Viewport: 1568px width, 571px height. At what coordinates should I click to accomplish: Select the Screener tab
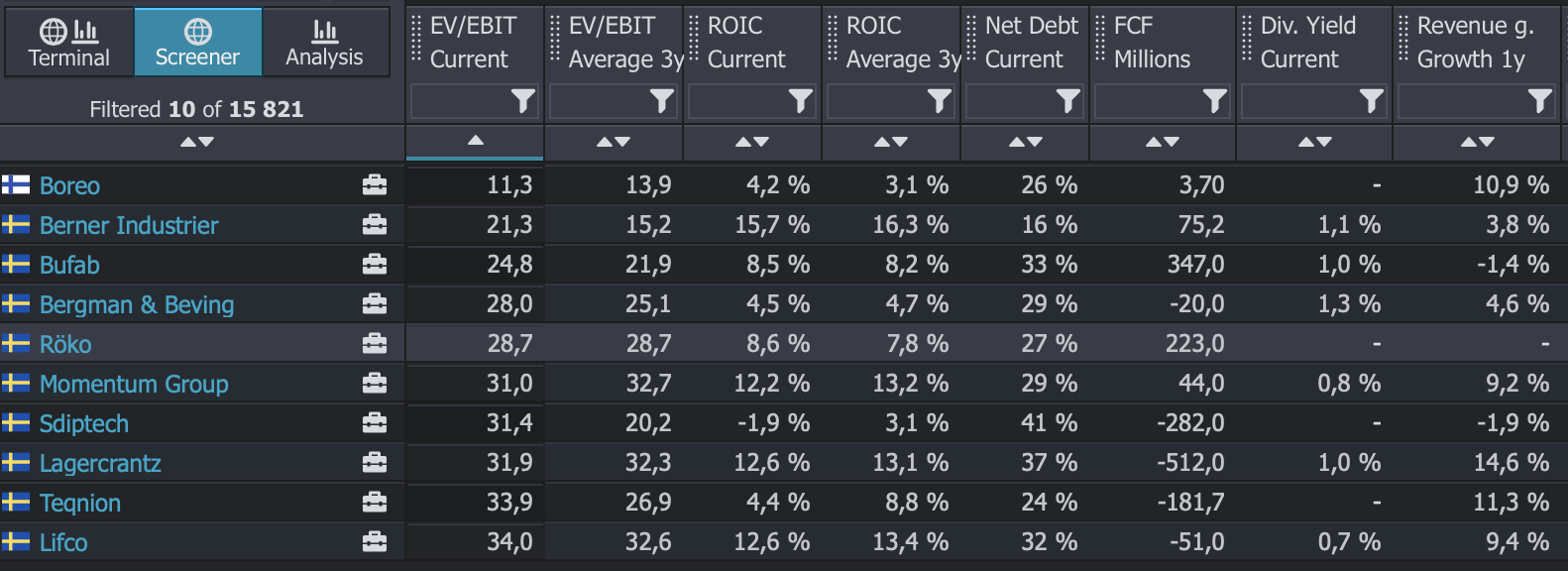tap(197, 43)
